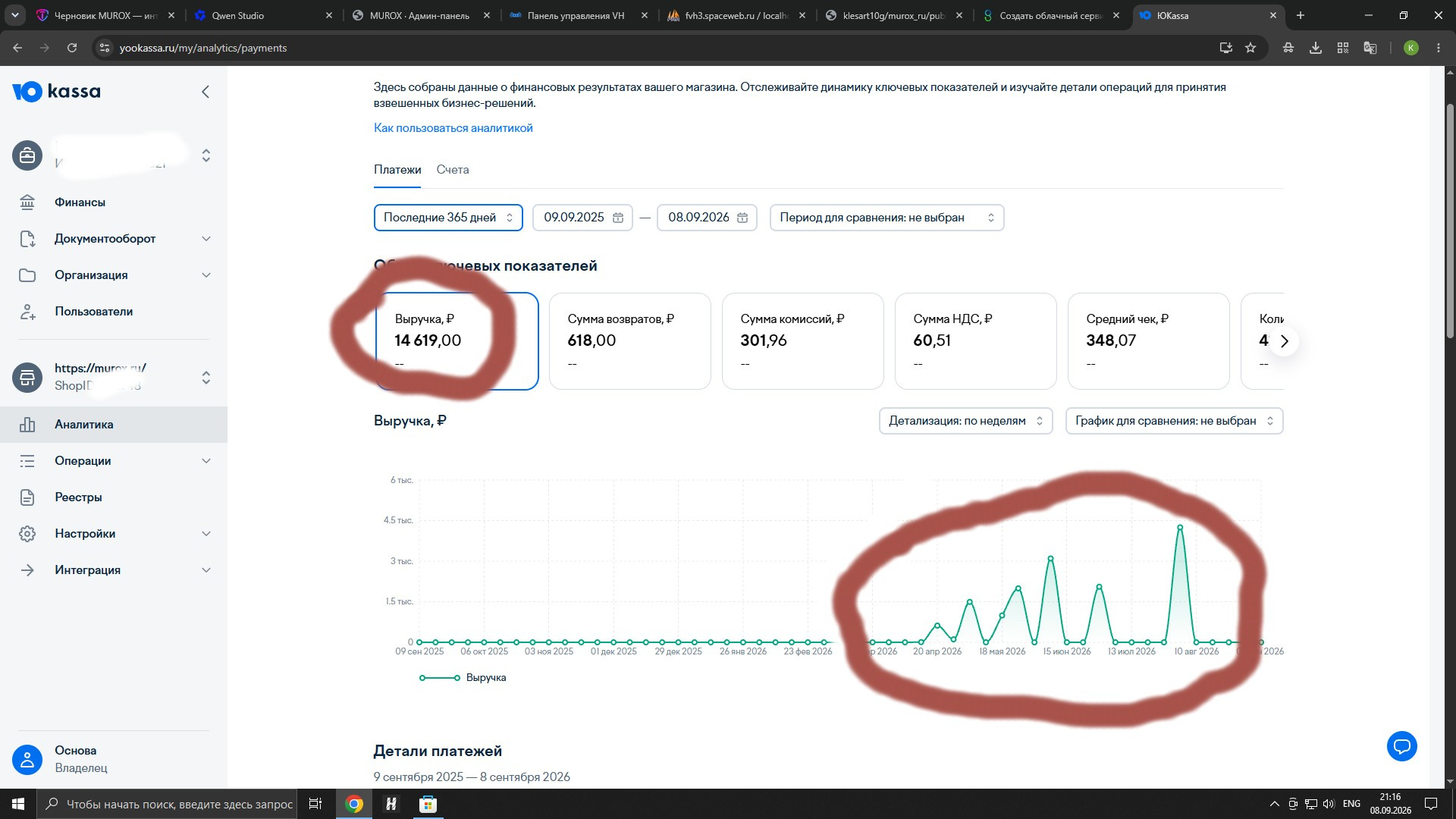Open calendar picker for start date 09.09.2025
Image resolution: width=1456 pixels, height=819 pixels.
(x=618, y=218)
